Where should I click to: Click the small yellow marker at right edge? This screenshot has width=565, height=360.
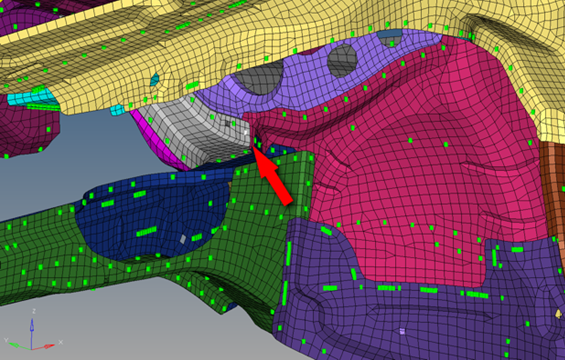coord(559,314)
